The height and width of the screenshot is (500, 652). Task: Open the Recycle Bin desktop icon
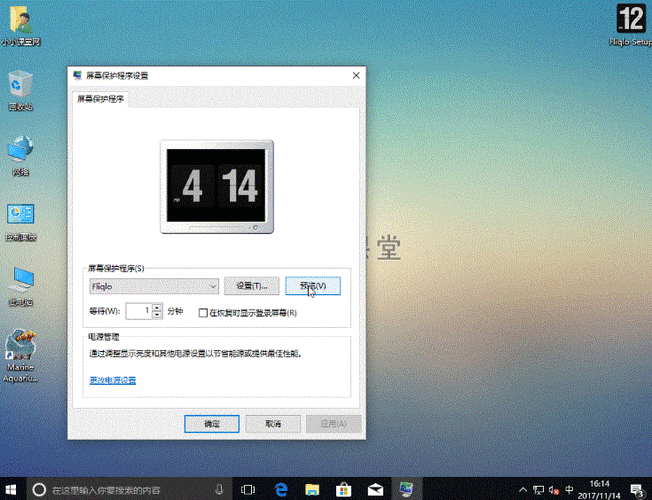[20, 86]
